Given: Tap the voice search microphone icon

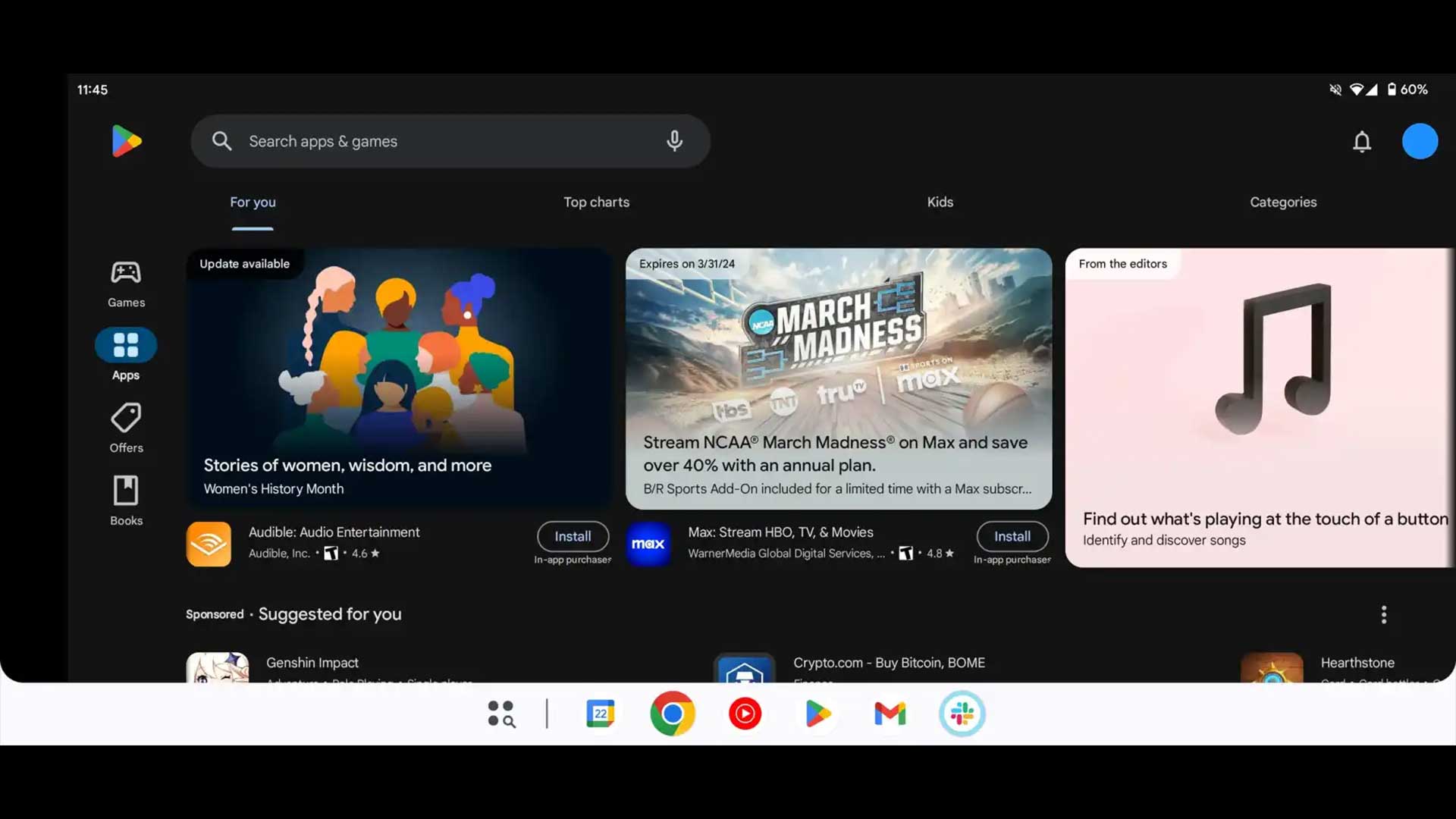Looking at the screenshot, I should (674, 141).
